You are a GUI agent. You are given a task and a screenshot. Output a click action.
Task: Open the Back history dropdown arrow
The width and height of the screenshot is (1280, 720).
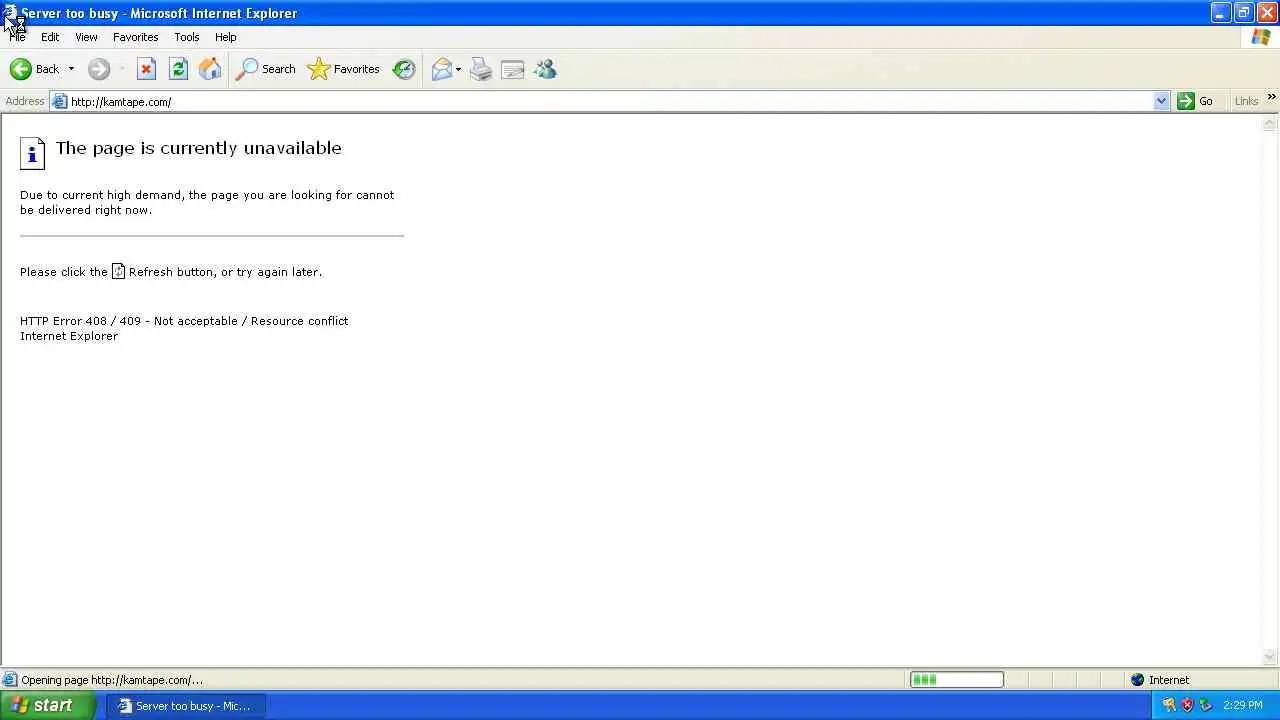tap(71, 69)
